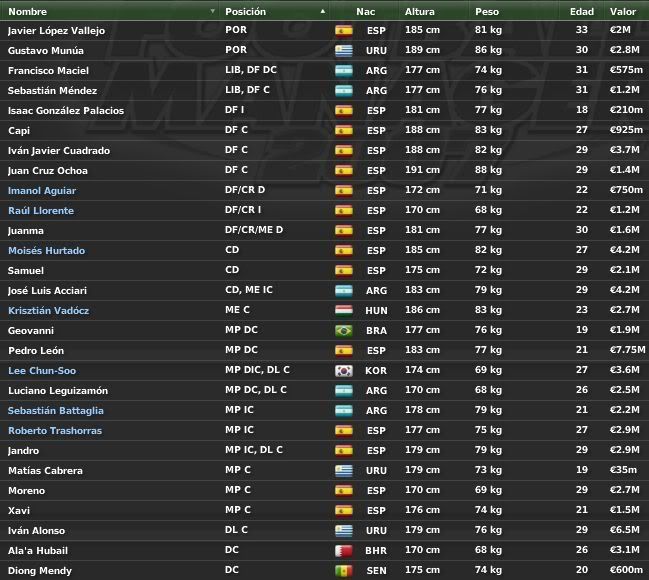The height and width of the screenshot is (580, 649).
Task: Open Lee Chun-Soo's player link
Action: (42, 371)
